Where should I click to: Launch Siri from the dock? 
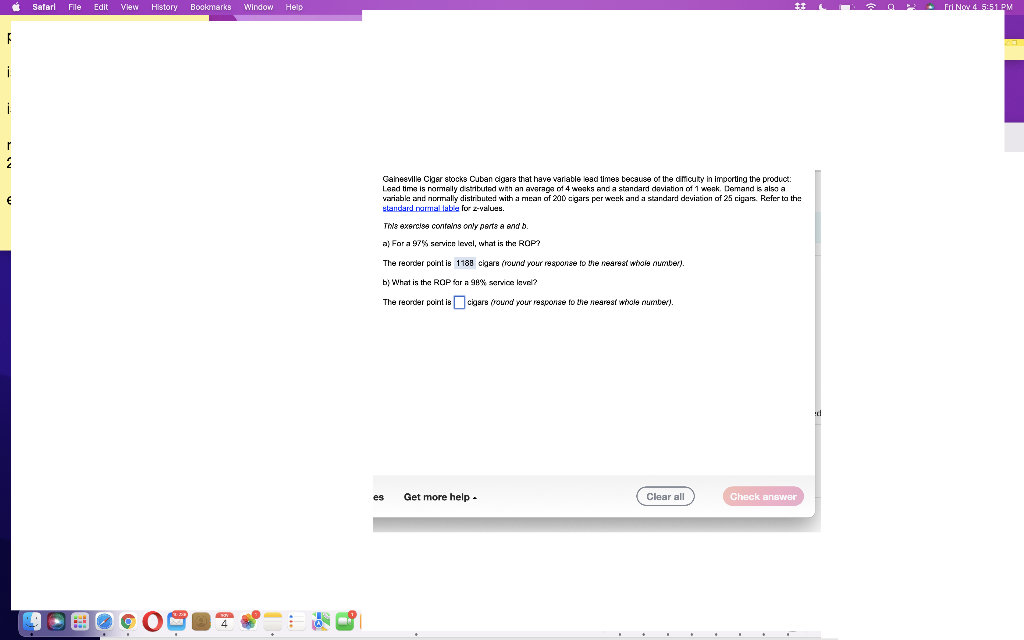tap(56, 621)
